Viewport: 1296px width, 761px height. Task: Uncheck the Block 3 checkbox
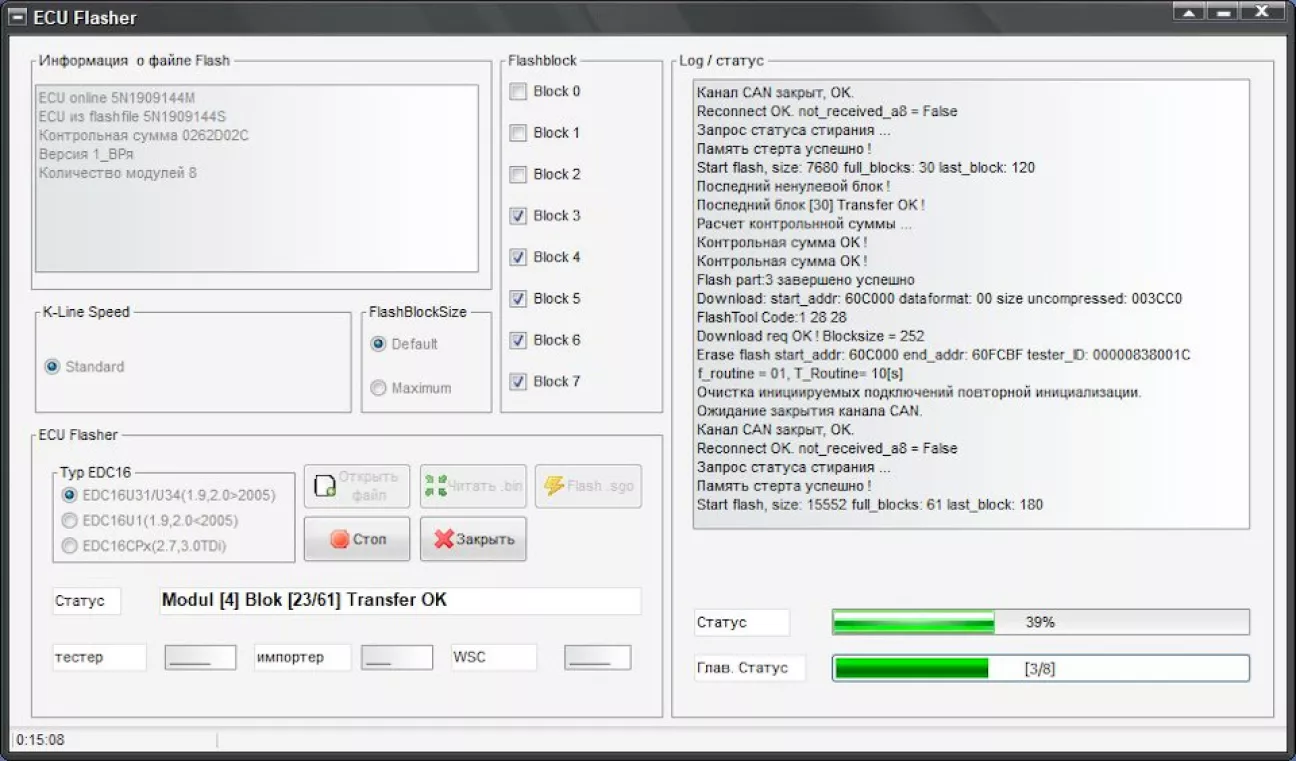[518, 216]
